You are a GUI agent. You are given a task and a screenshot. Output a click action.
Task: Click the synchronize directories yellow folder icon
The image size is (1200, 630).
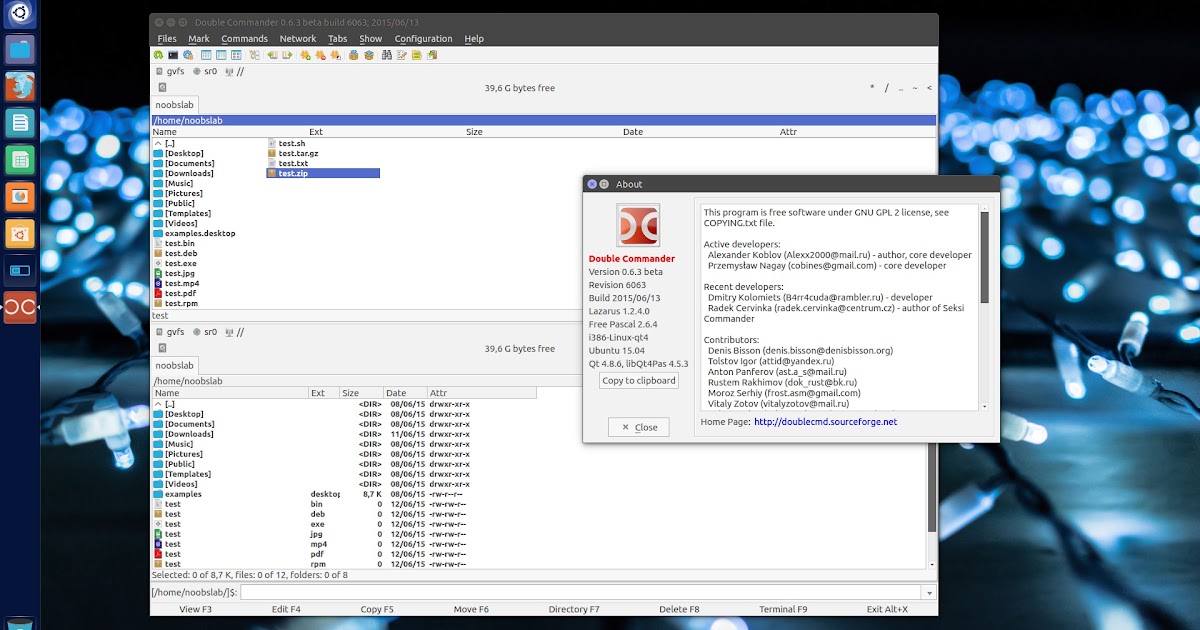[417, 55]
